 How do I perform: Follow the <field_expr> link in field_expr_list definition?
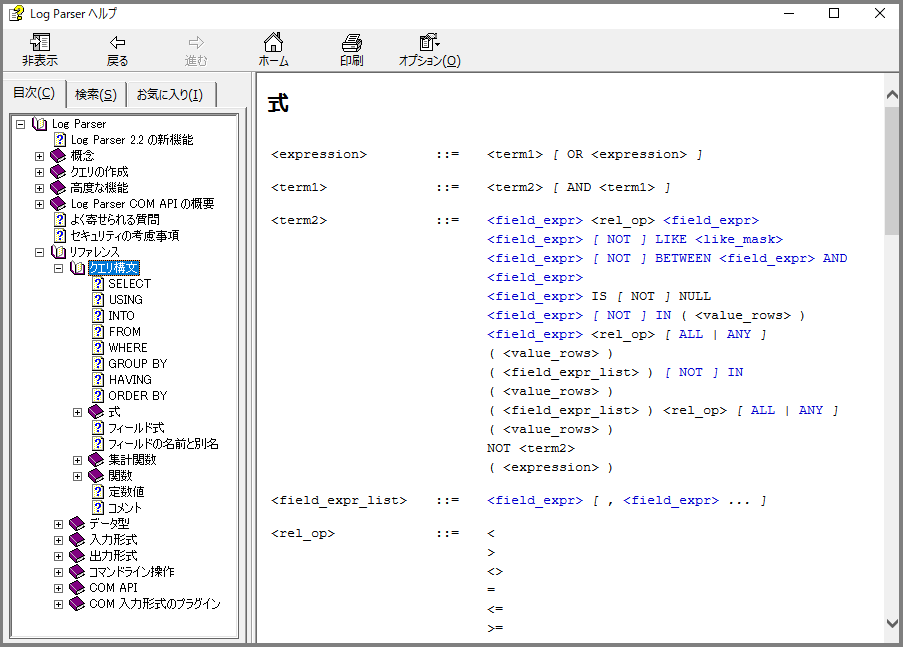point(535,500)
